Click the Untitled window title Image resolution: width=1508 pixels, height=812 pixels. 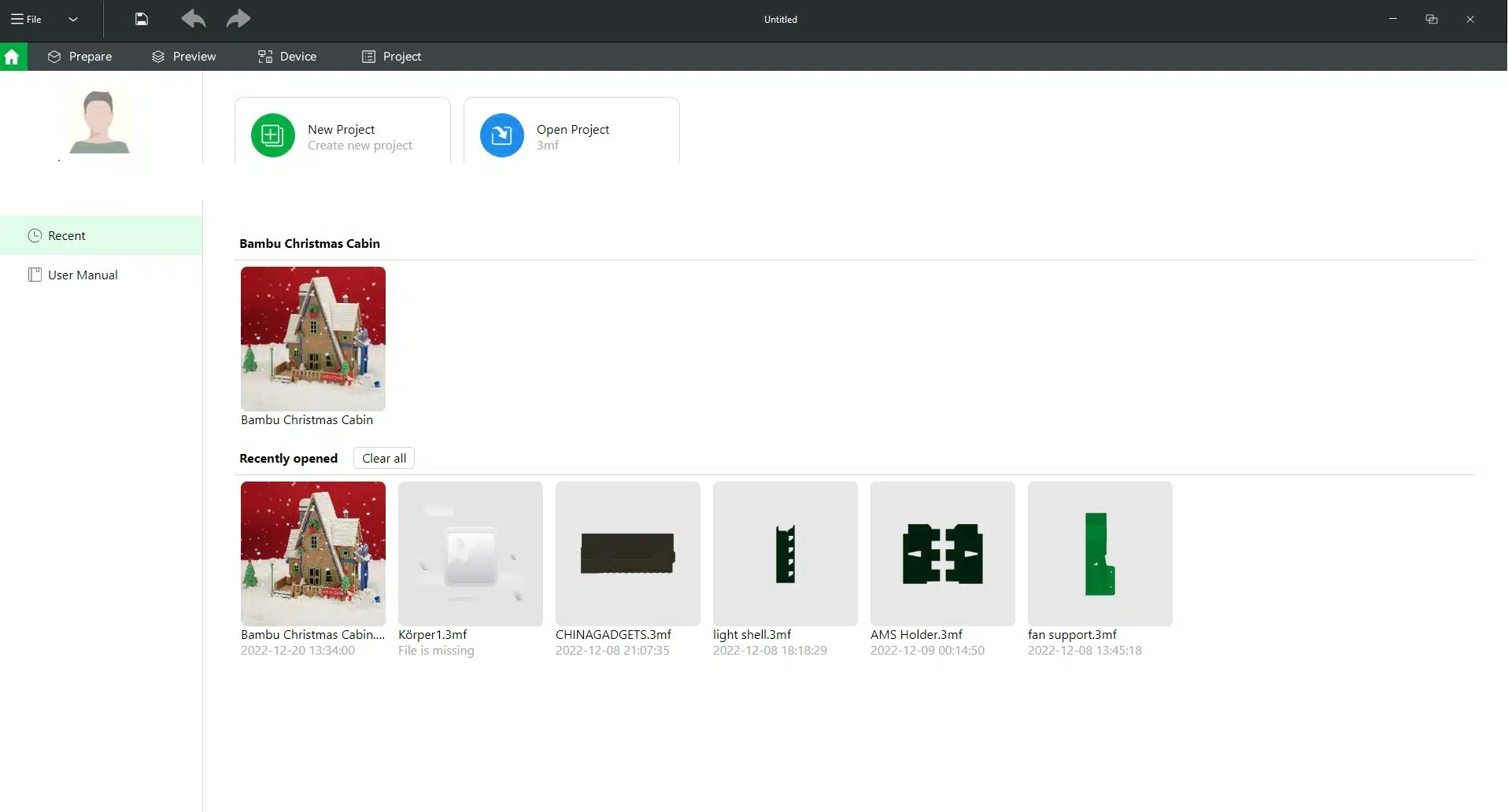(x=780, y=20)
